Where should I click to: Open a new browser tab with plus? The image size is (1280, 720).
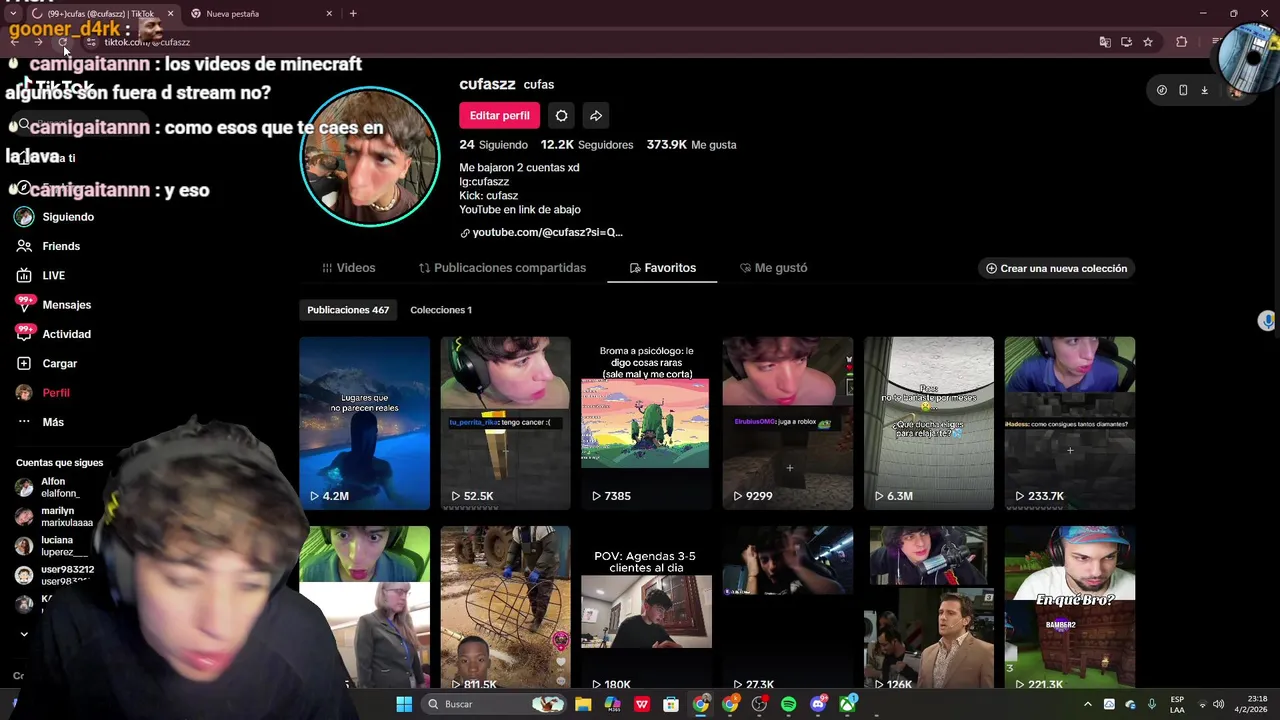point(353,14)
